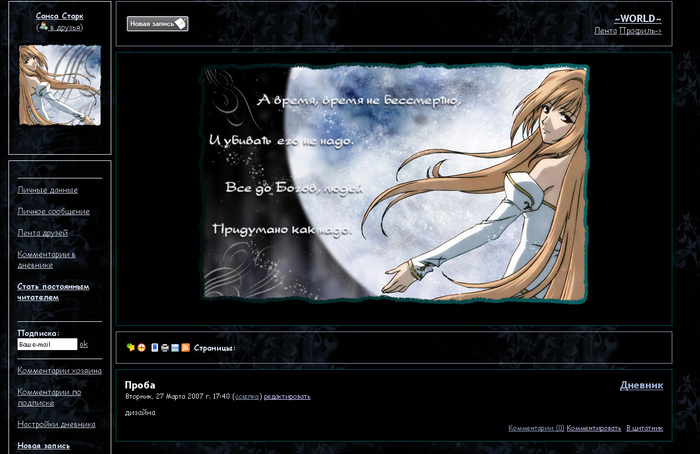The width and height of the screenshot is (700, 454).
Task: Click the 'Проба' post title
Action: 140,385
